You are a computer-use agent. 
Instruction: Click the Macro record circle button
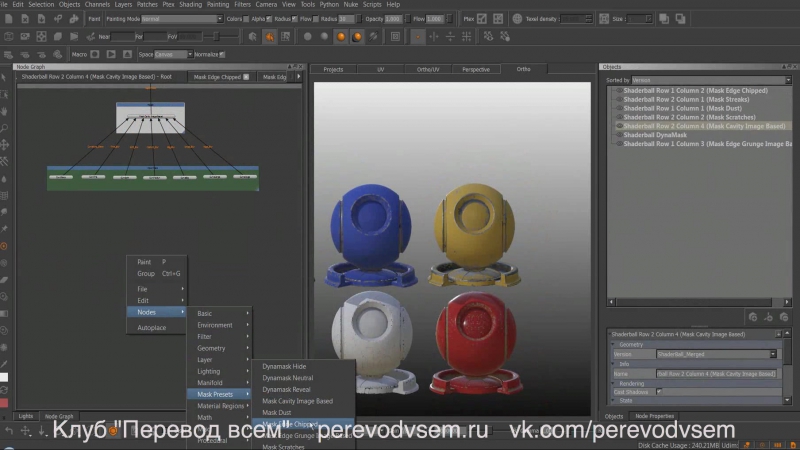tap(95, 54)
